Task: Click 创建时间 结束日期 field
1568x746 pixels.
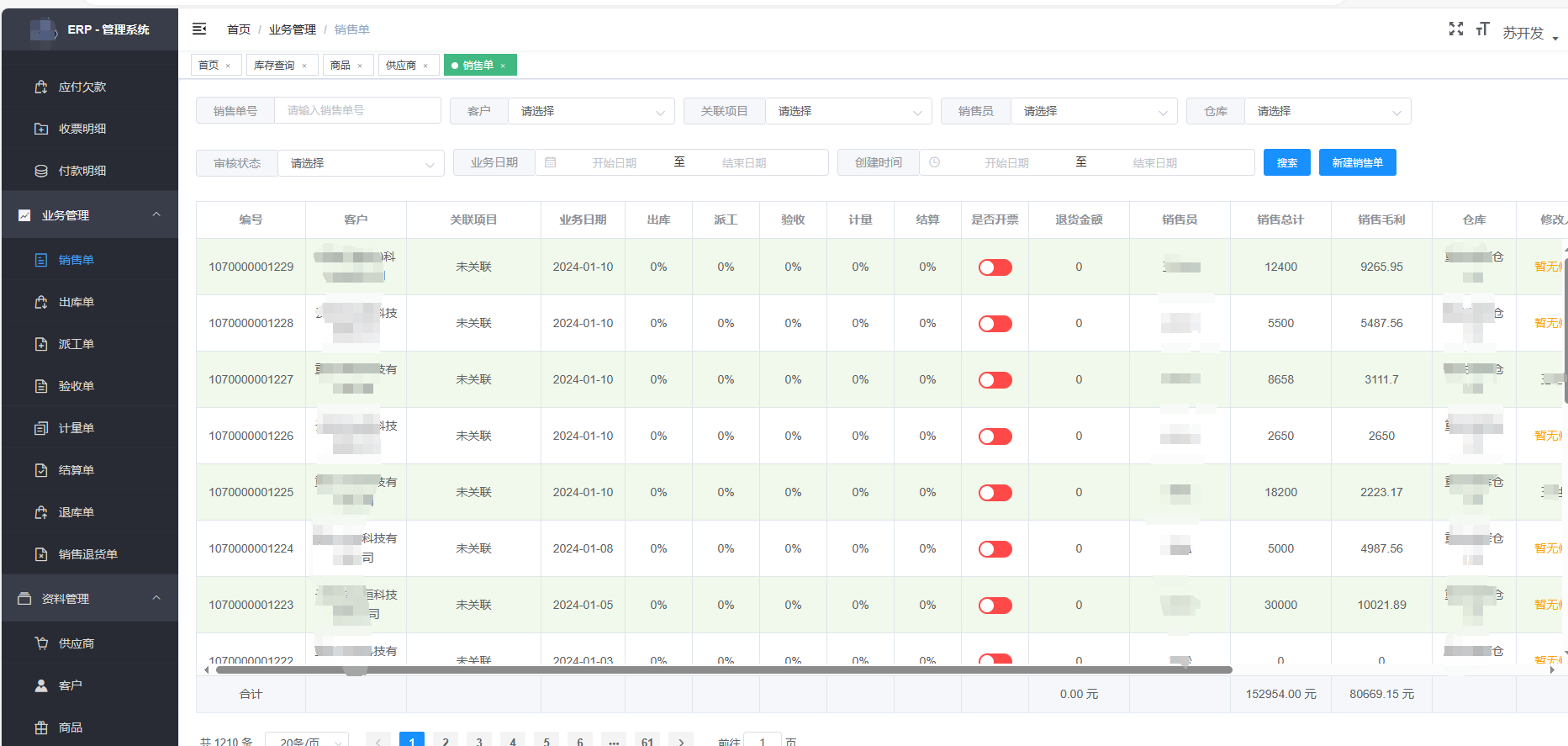Action: tap(1155, 163)
